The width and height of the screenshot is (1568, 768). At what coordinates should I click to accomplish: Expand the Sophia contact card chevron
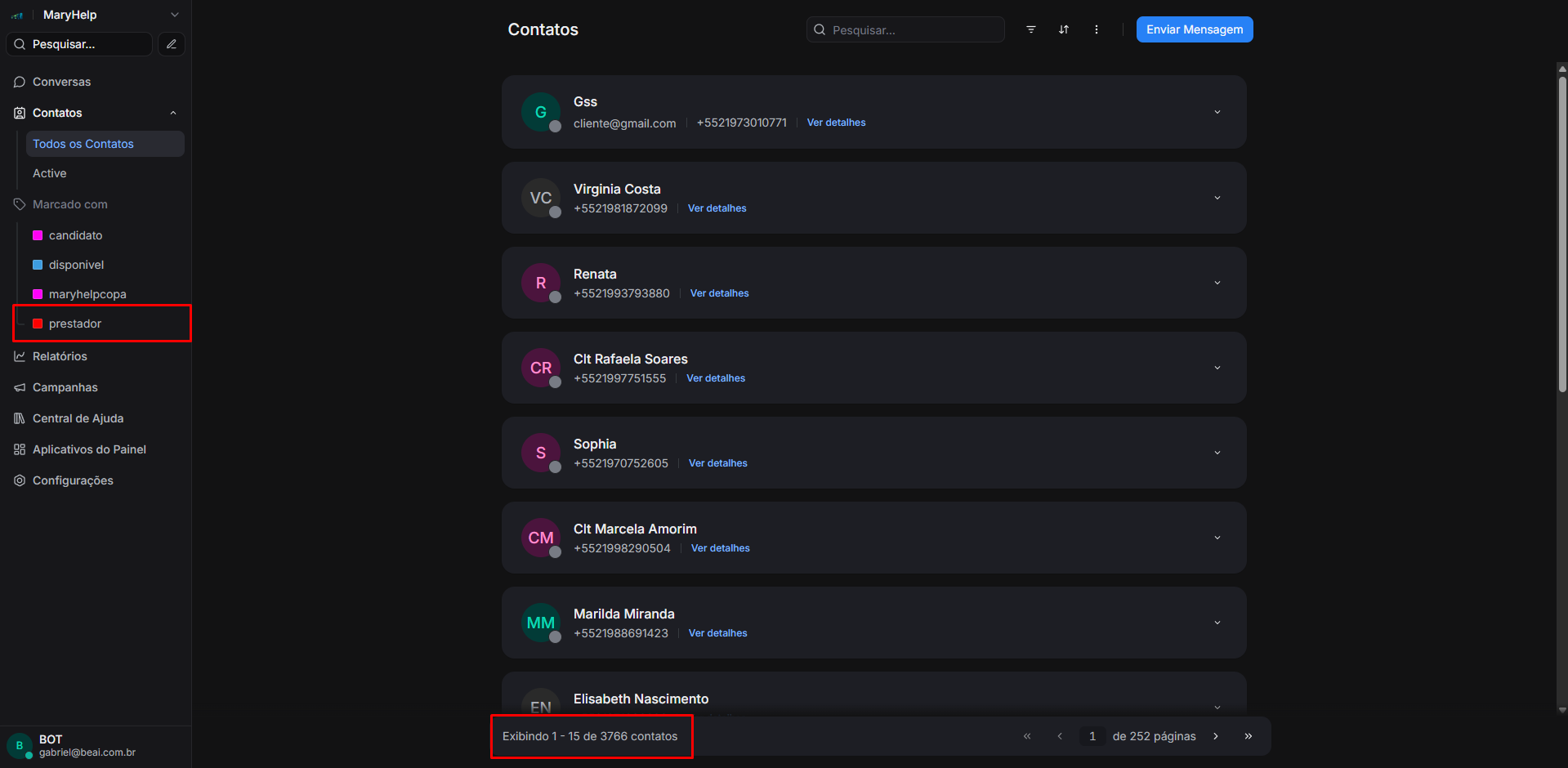coord(1217,453)
